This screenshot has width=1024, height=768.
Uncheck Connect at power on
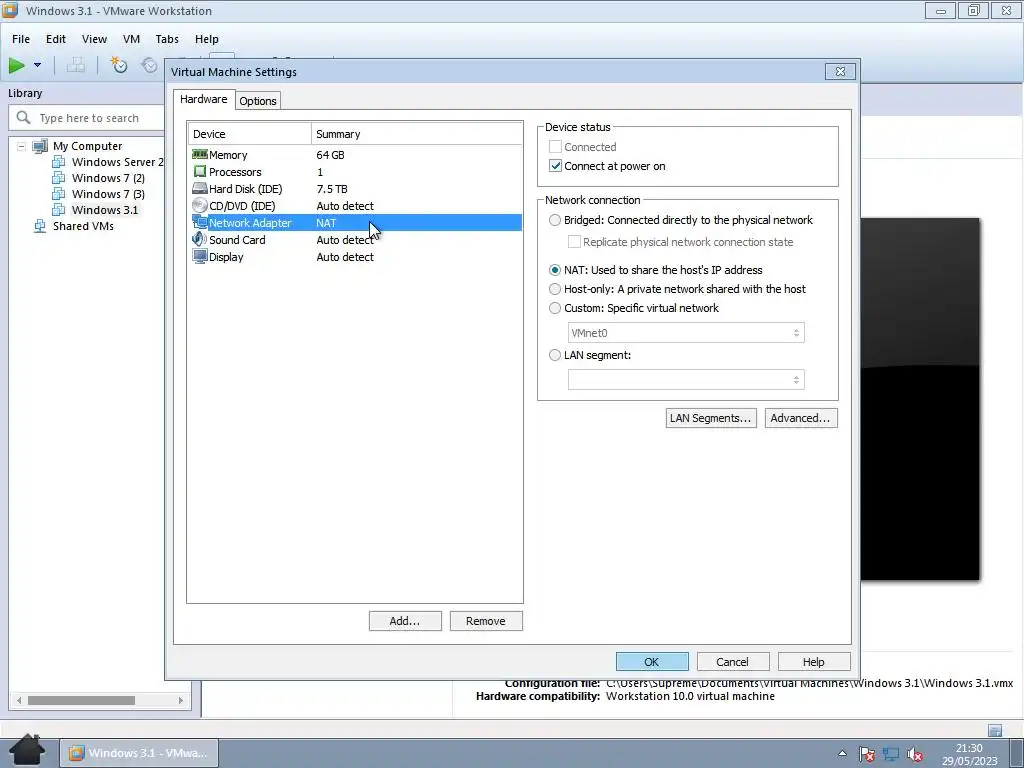555,166
